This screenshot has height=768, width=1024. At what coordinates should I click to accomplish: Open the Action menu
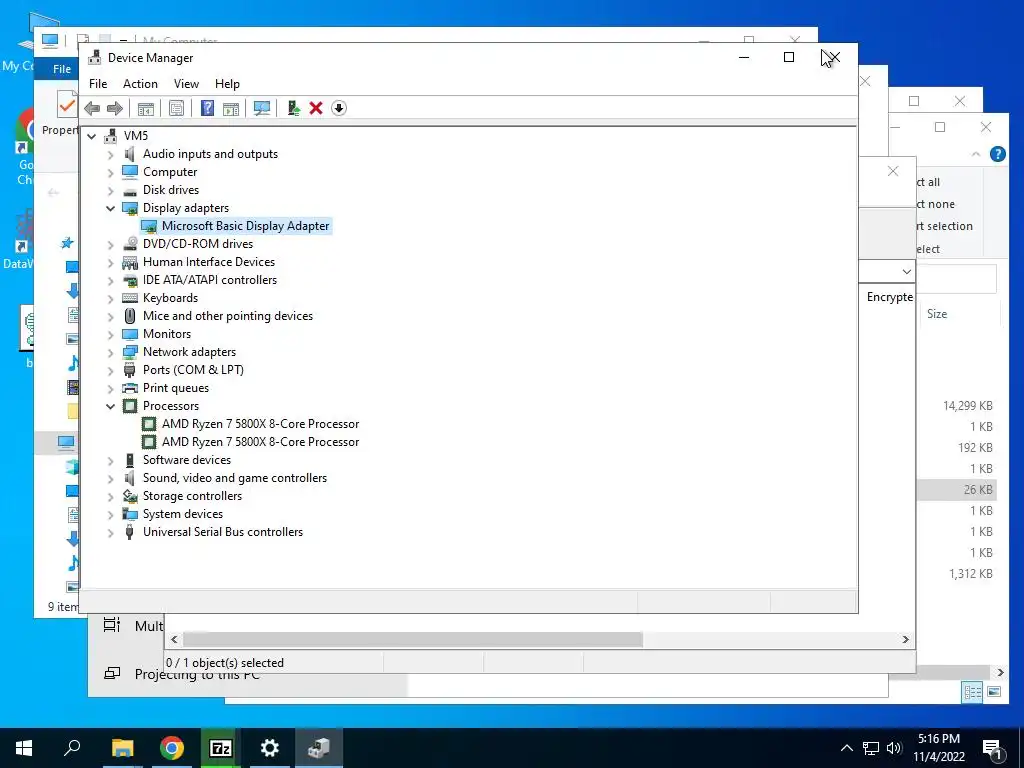pos(140,84)
